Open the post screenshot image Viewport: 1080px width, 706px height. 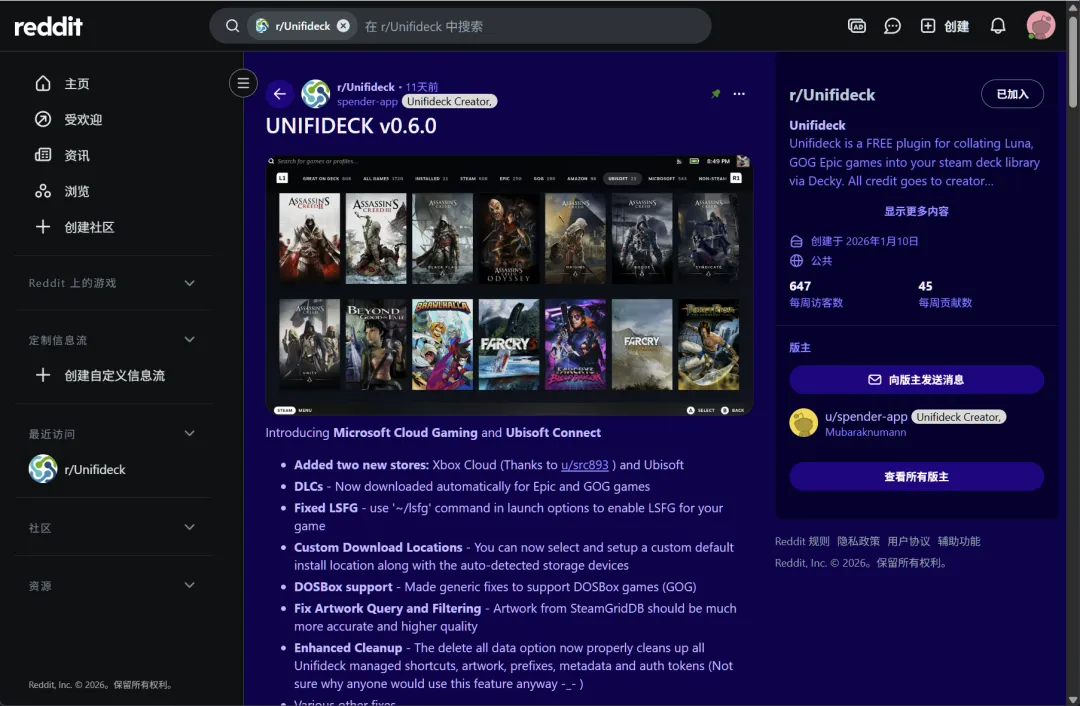click(509, 285)
